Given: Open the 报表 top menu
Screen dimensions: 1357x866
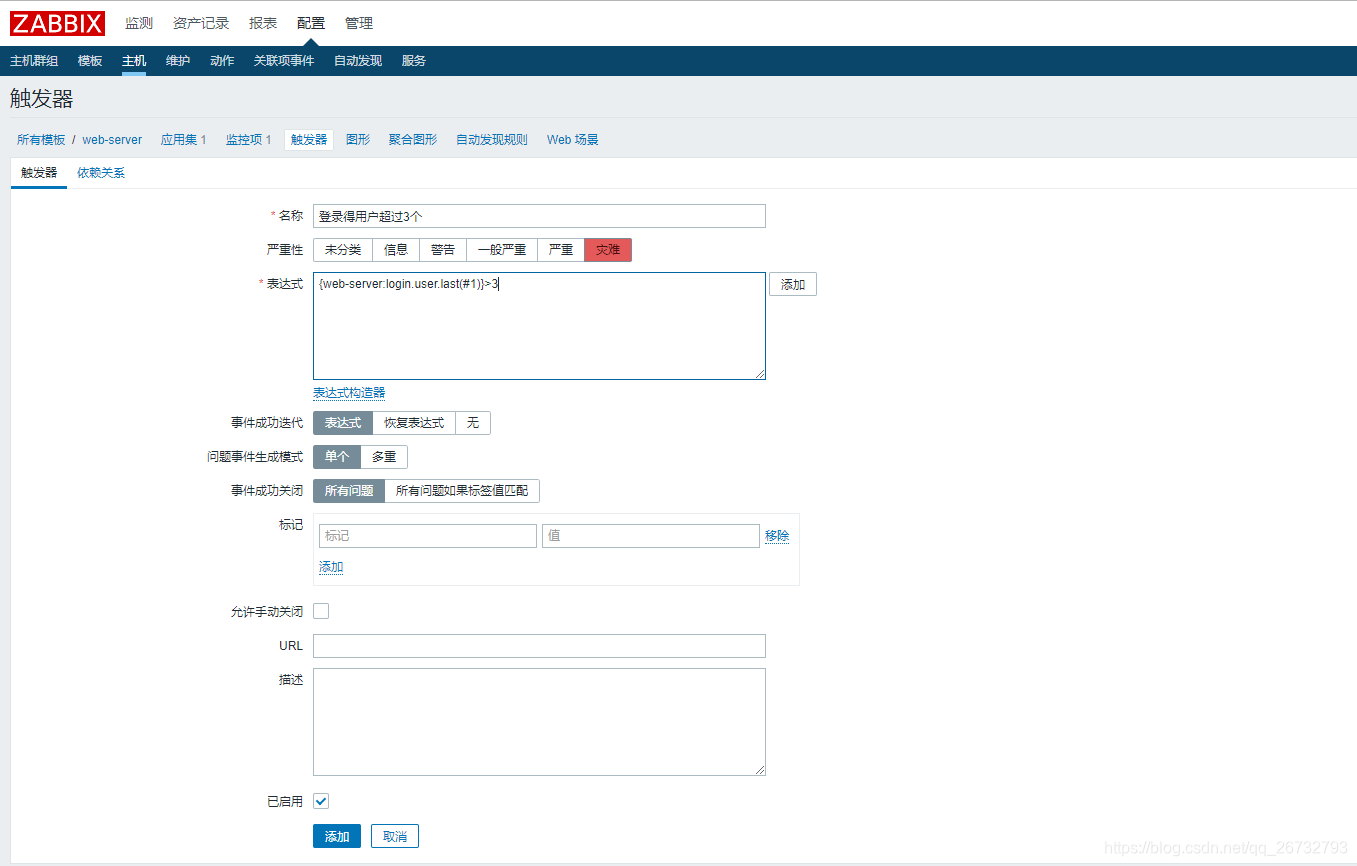Looking at the screenshot, I should coord(263,23).
